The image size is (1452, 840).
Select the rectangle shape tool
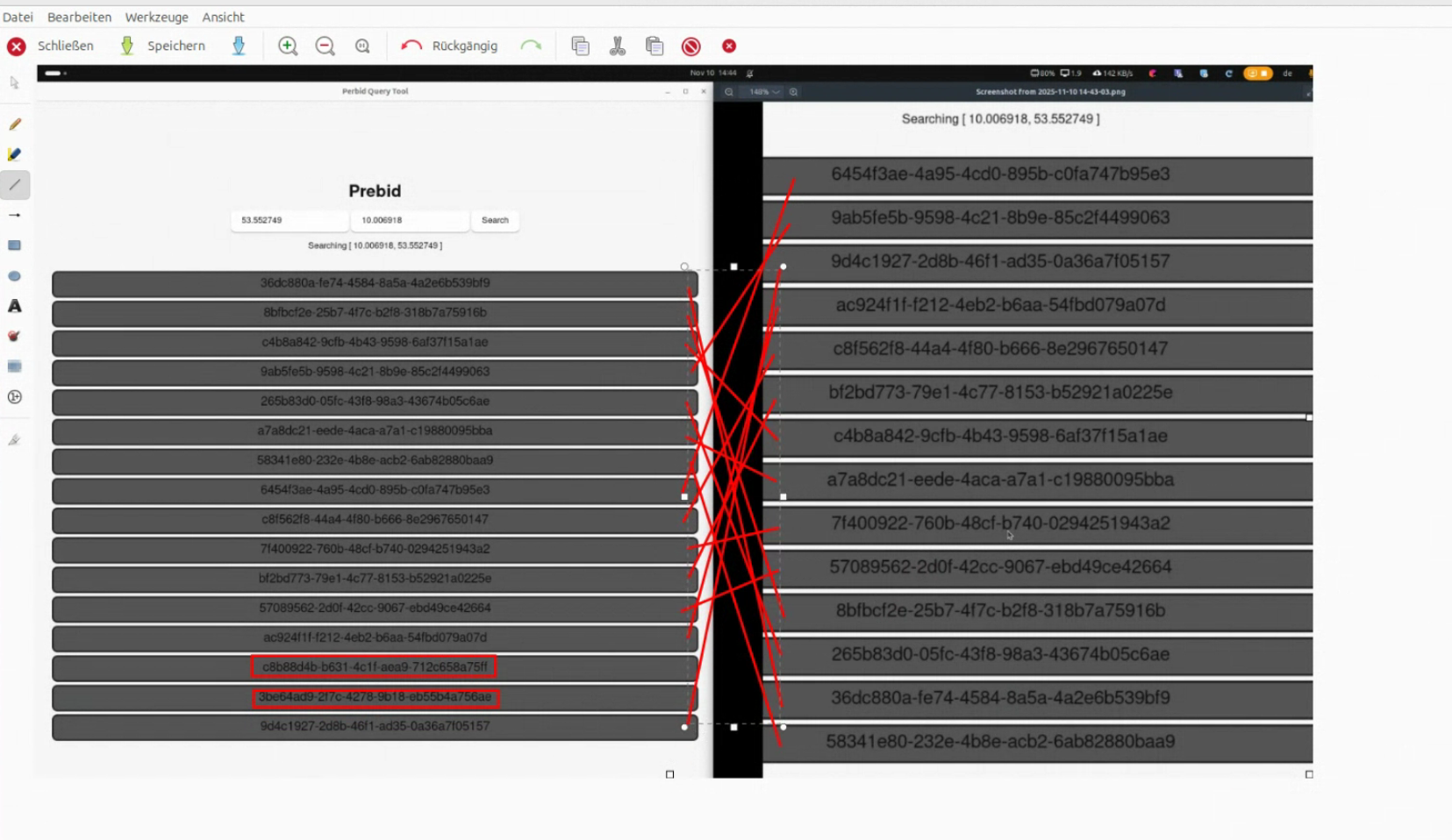(15, 246)
